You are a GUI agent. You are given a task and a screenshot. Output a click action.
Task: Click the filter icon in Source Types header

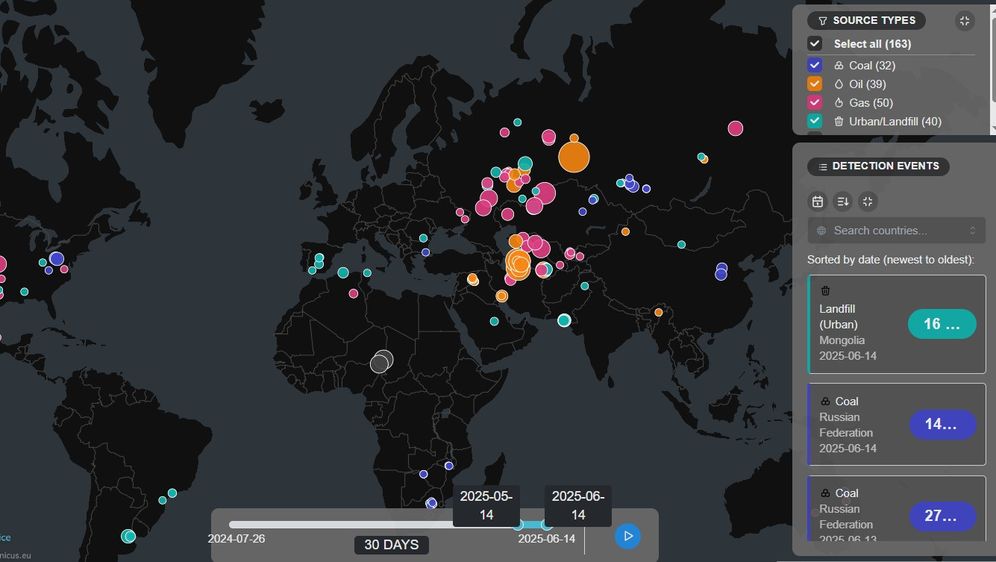(x=823, y=21)
